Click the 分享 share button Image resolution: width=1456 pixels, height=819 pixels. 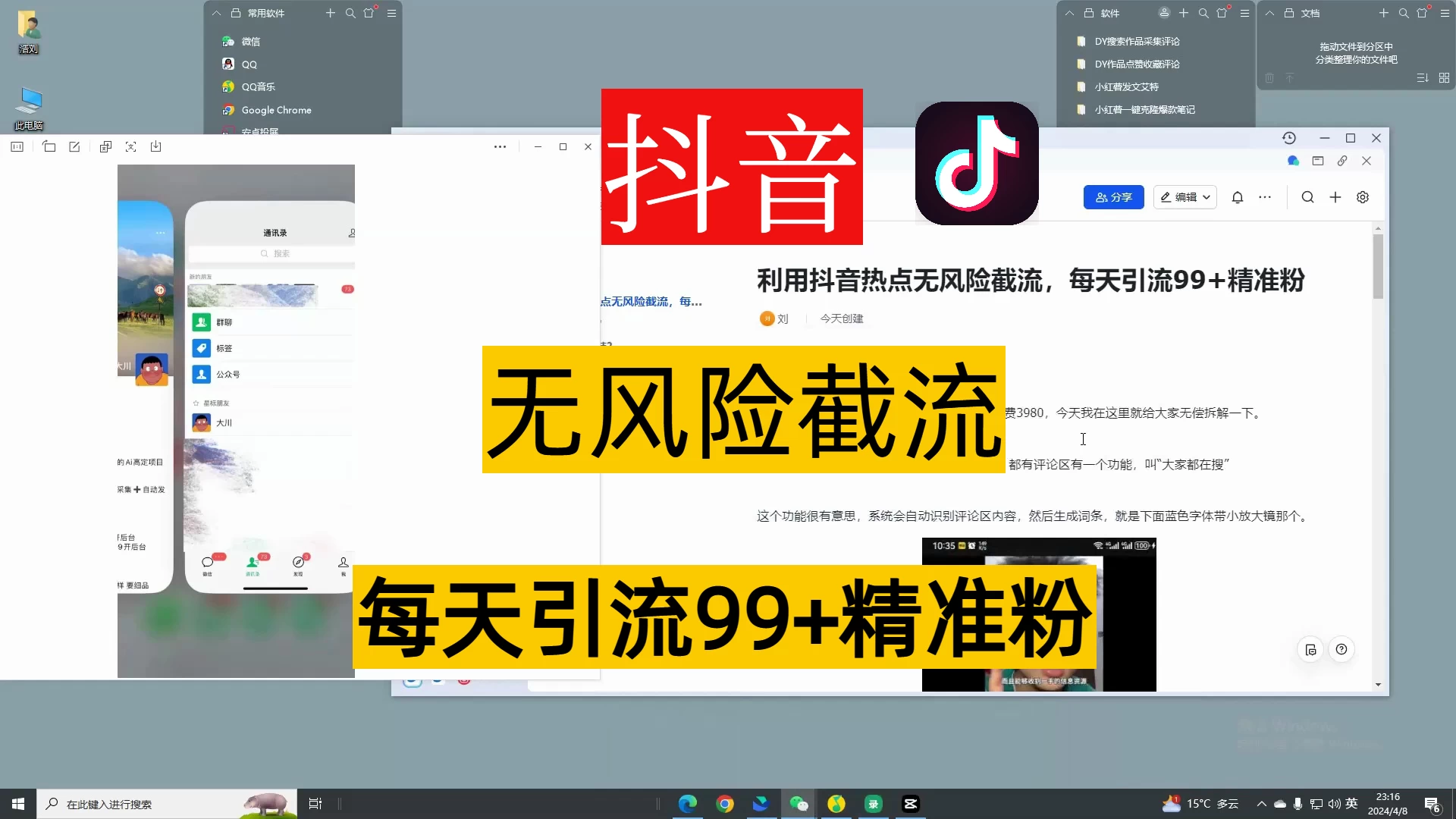tap(1113, 197)
